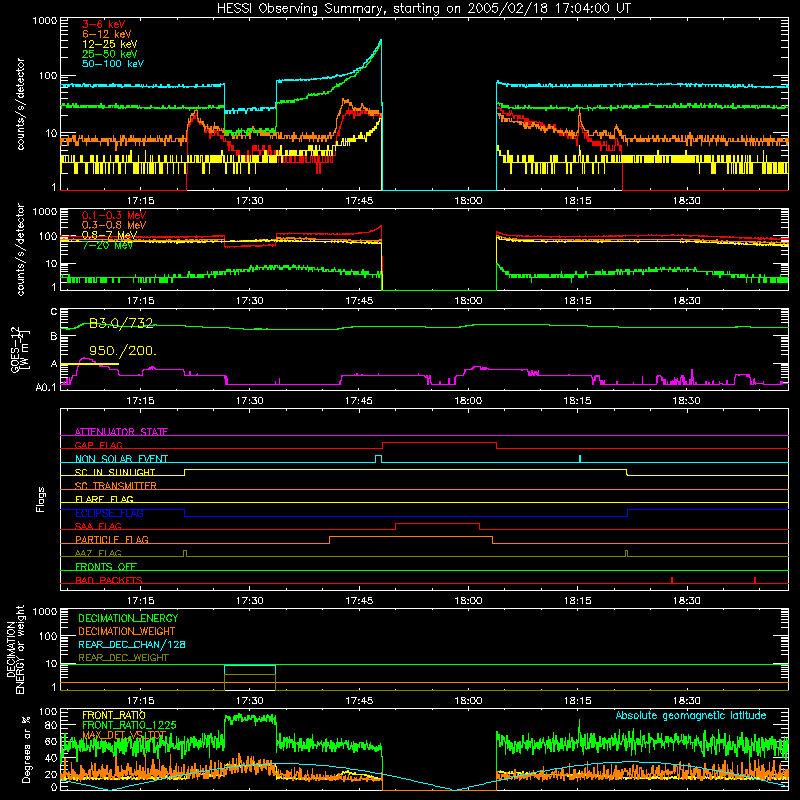This screenshot has width=800, height=800.
Task: Click the REAR_DEC_CHAN/128 legend entry
Action: pos(132,644)
